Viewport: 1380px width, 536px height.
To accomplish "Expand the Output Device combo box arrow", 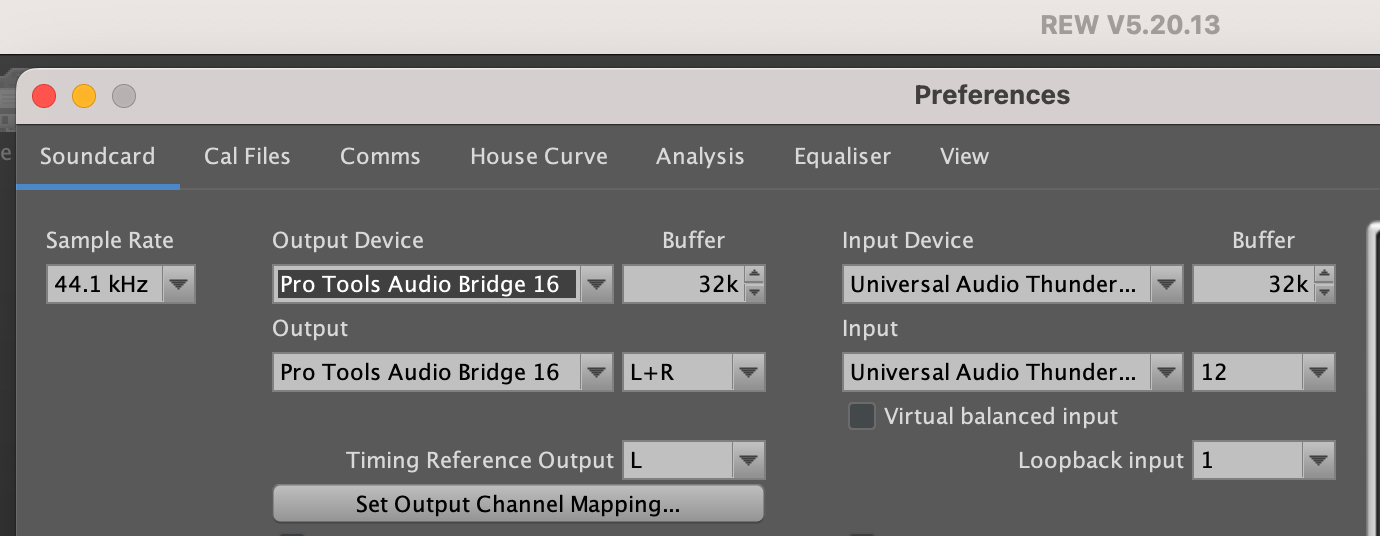I will tap(597, 285).
